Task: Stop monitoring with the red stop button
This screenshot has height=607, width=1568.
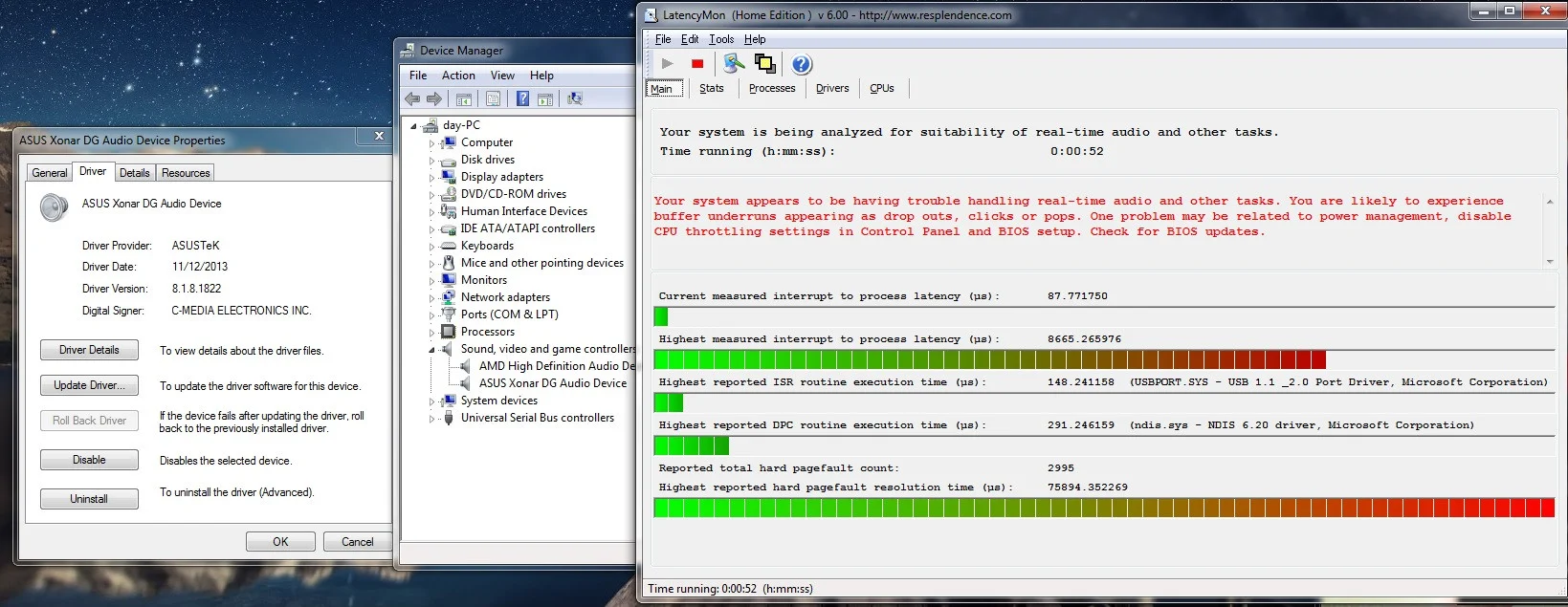Action: [697, 64]
